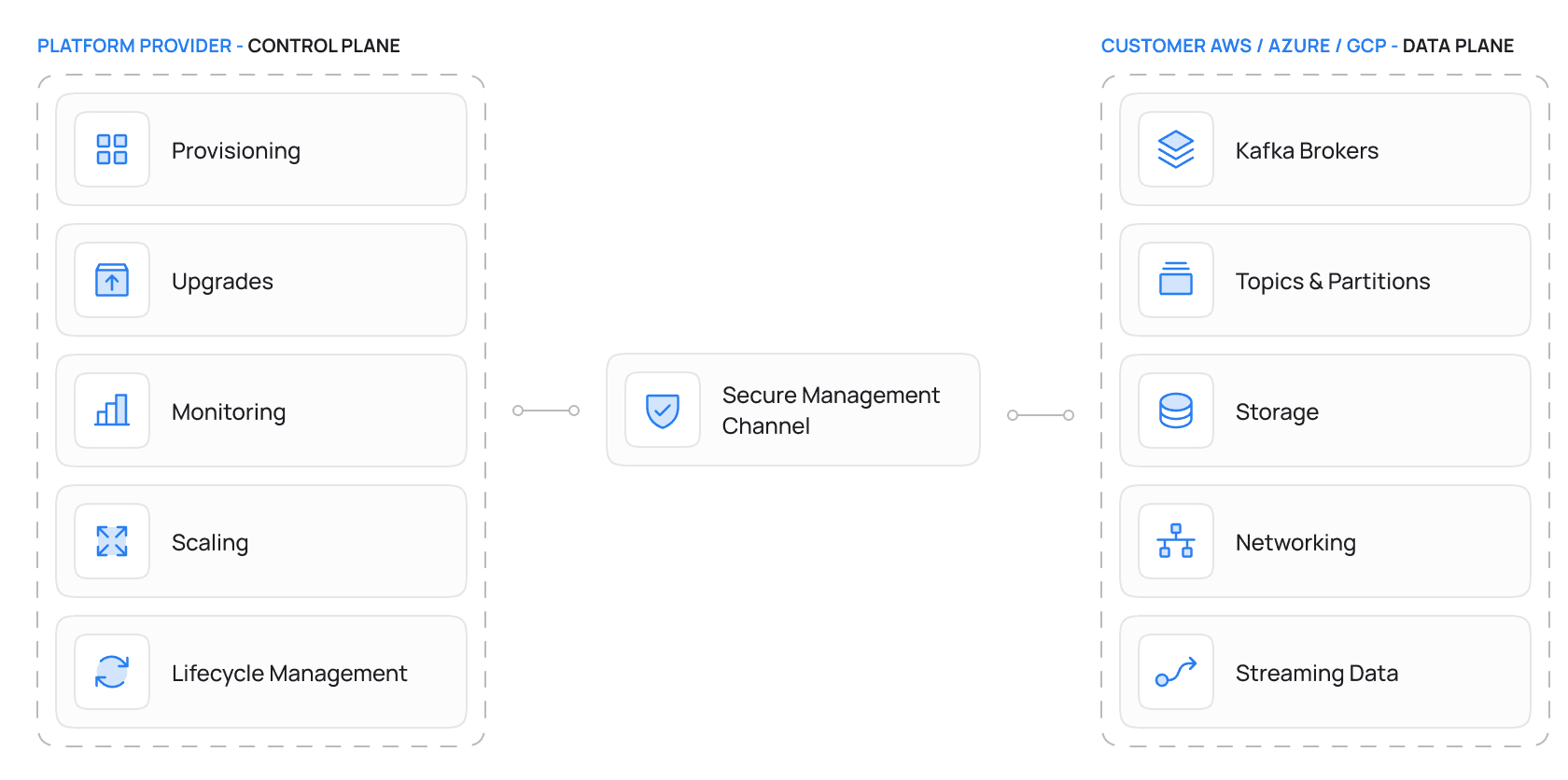Select the Streaming Data label
This screenshot has width=1568, height=780.
(1317, 674)
